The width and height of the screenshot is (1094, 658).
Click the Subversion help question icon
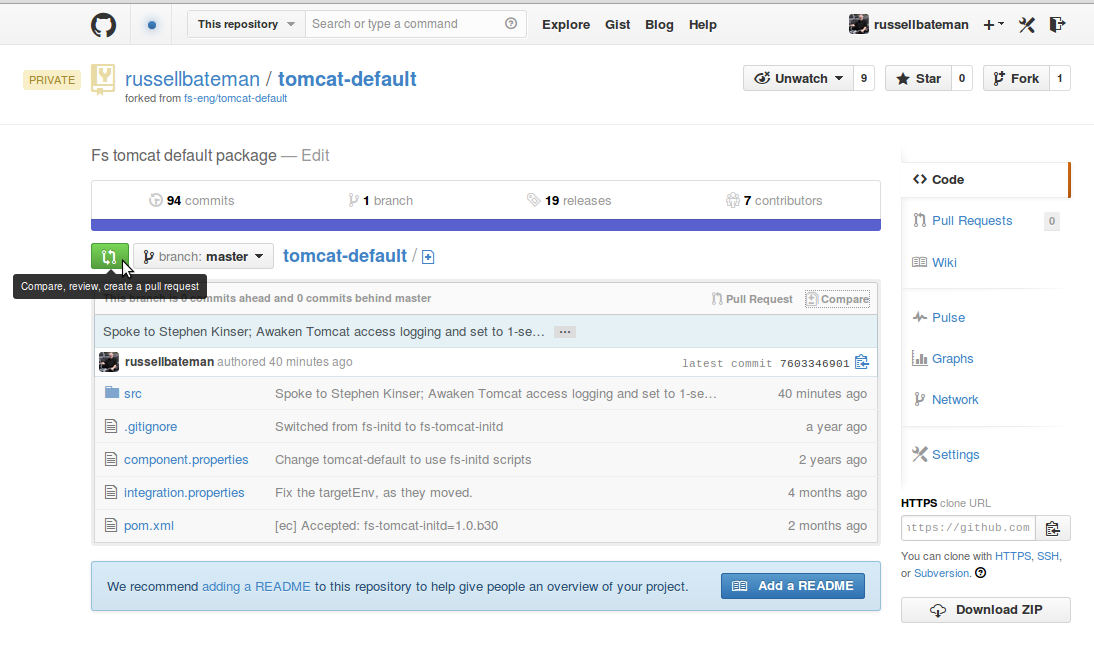[x=980, y=573]
